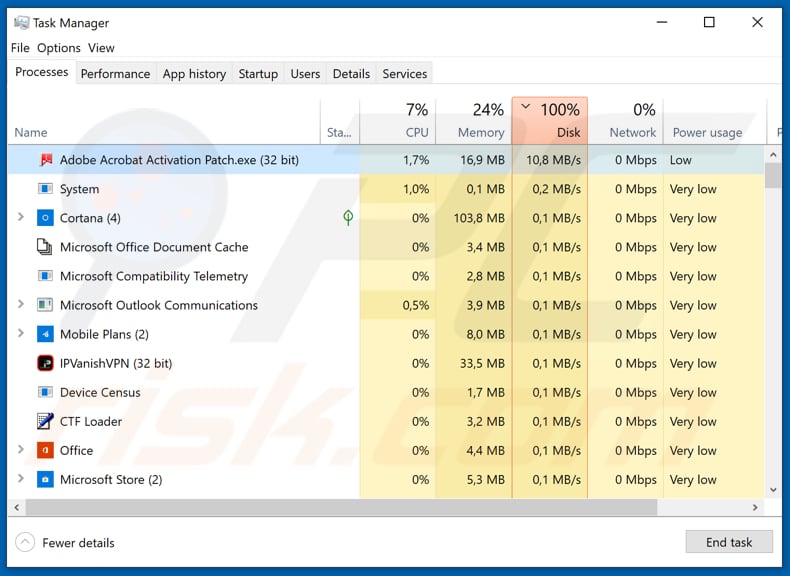Click the 16,9 MB memory value
Screen dimensions: 790x576
[x=482, y=160]
